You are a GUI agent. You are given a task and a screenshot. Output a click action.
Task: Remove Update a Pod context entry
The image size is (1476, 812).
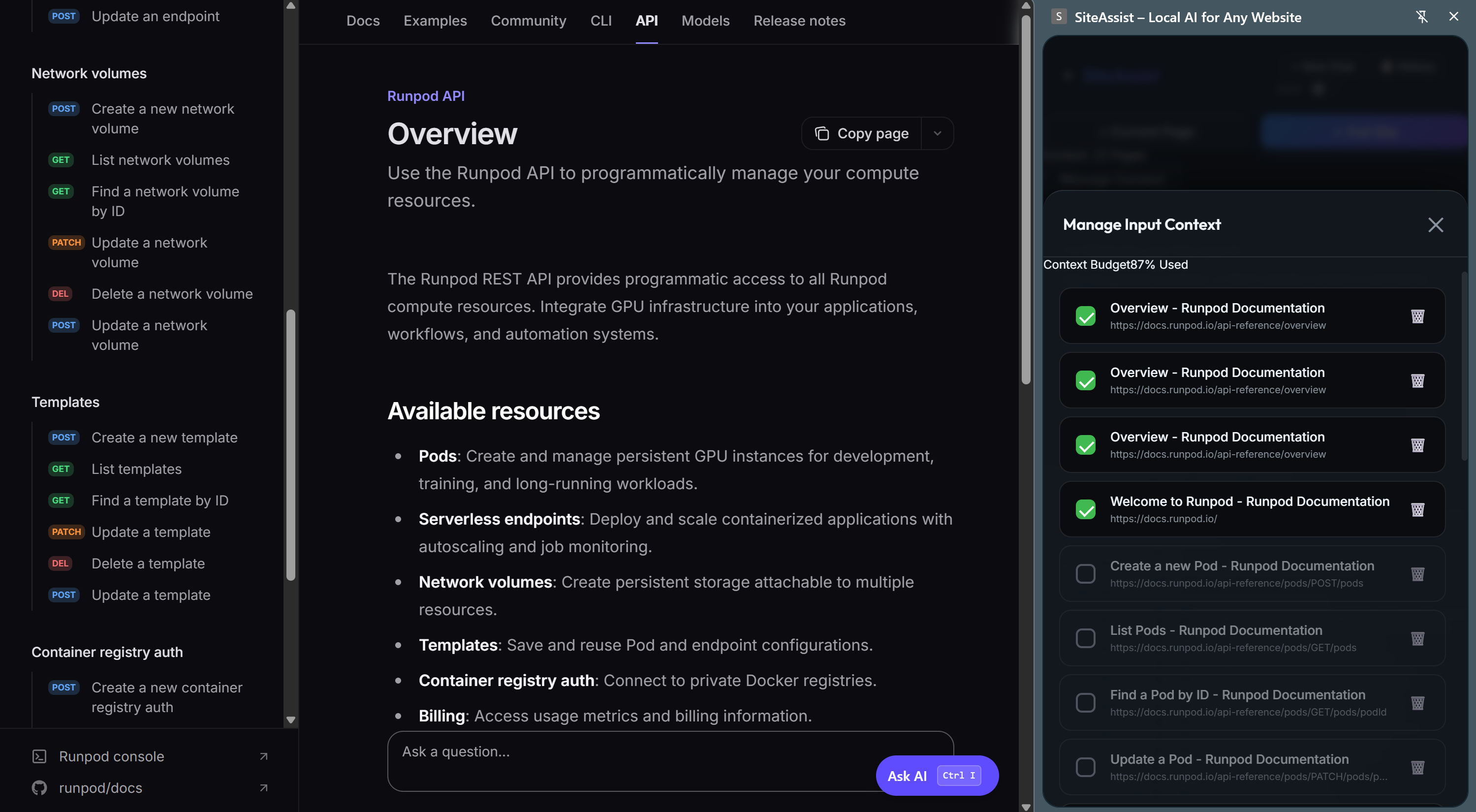point(1417,767)
